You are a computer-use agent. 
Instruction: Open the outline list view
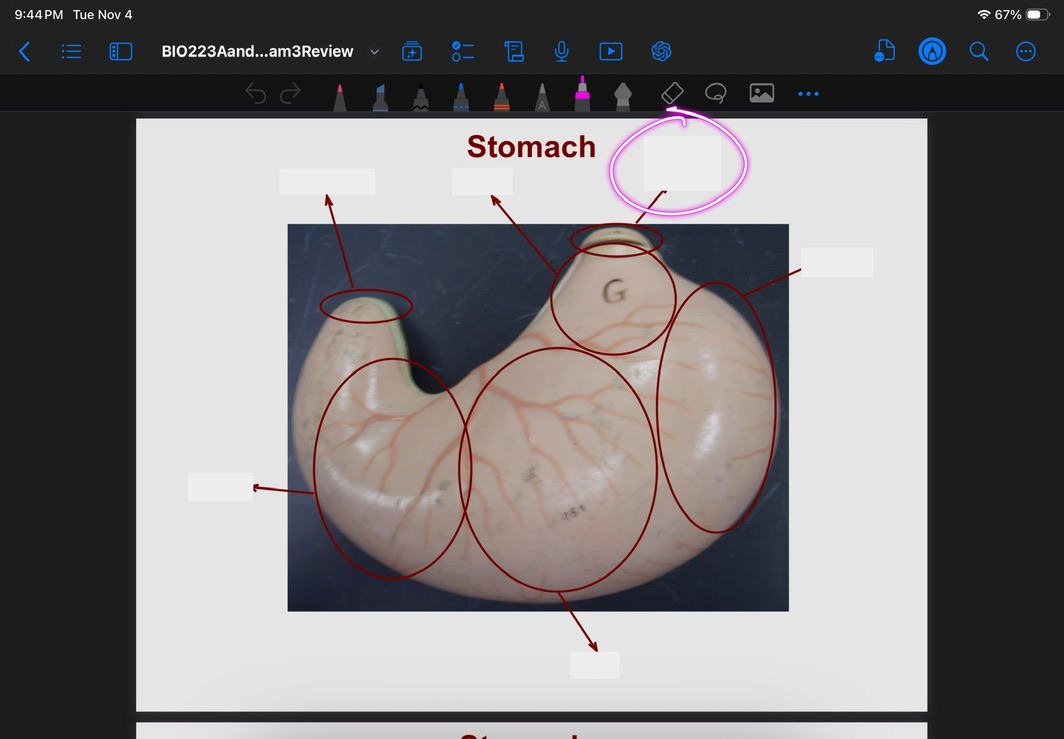[71, 52]
